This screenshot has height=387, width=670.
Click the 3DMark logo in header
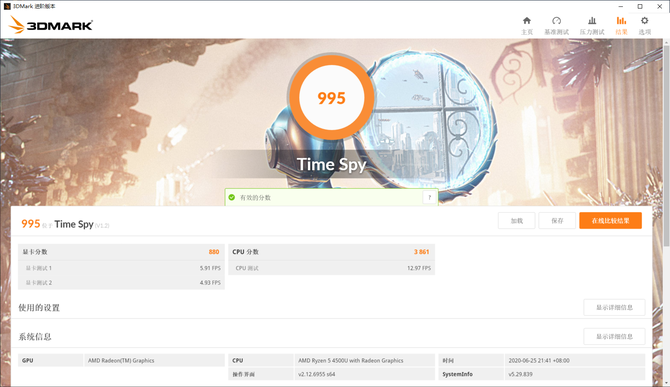[50, 25]
